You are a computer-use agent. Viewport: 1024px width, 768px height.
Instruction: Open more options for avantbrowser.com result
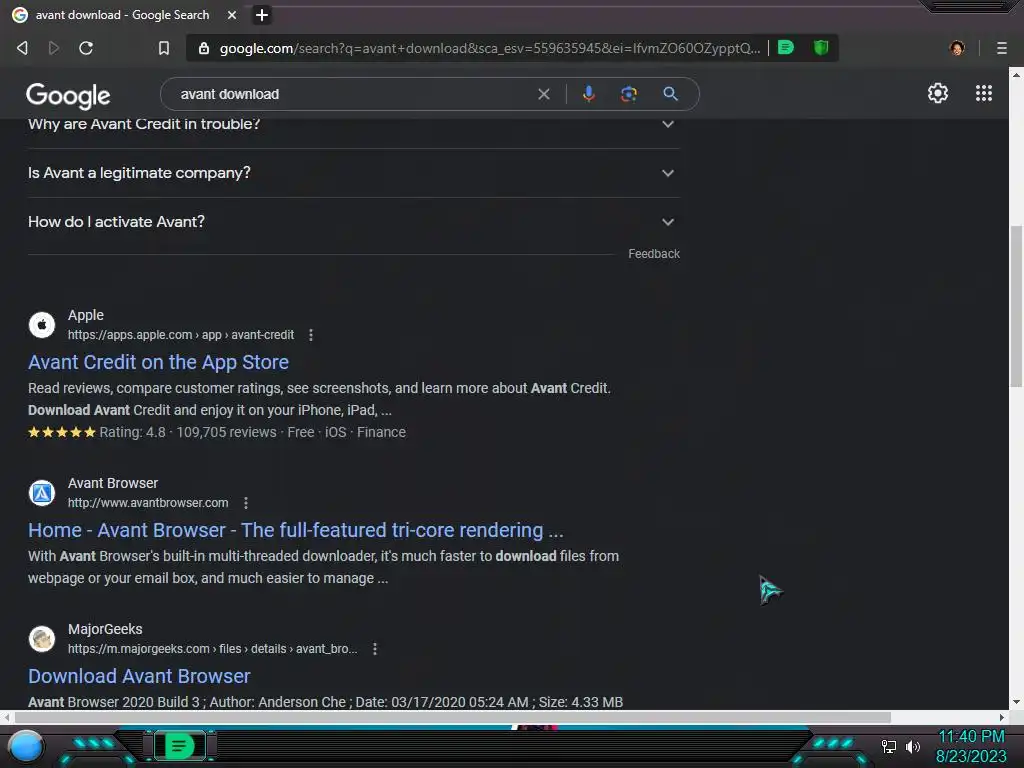click(x=246, y=503)
